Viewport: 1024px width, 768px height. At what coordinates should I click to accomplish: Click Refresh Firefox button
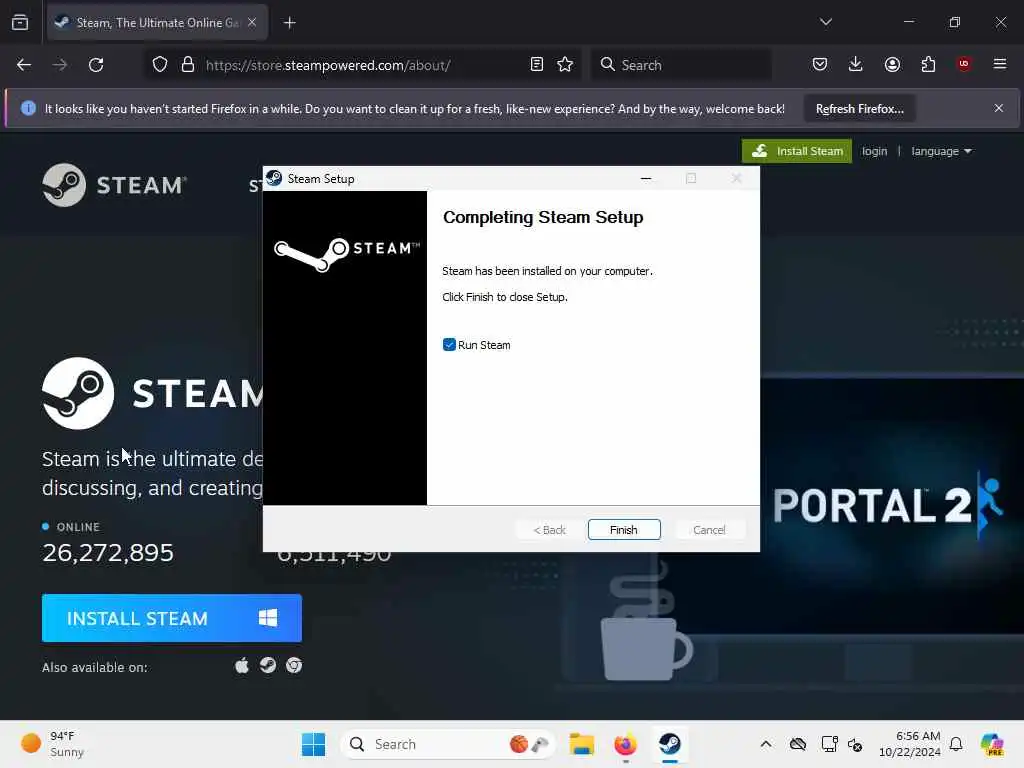[x=859, y=108]
